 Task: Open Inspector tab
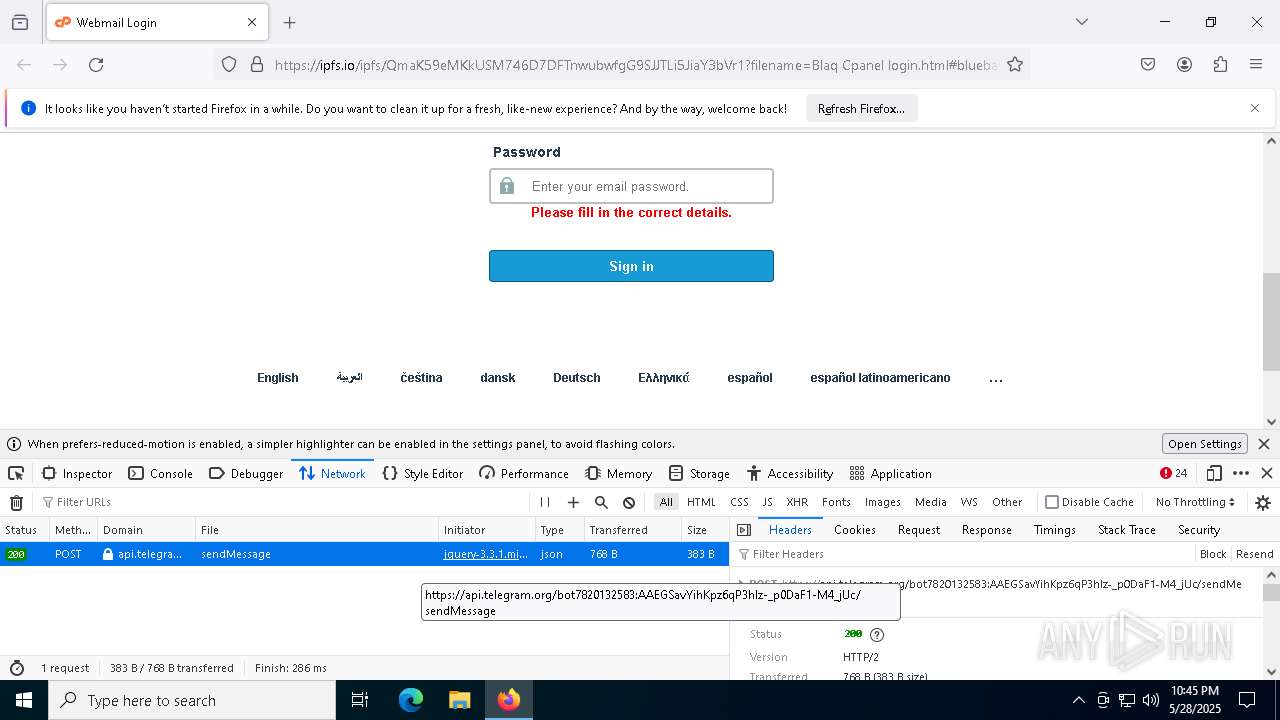77,474
